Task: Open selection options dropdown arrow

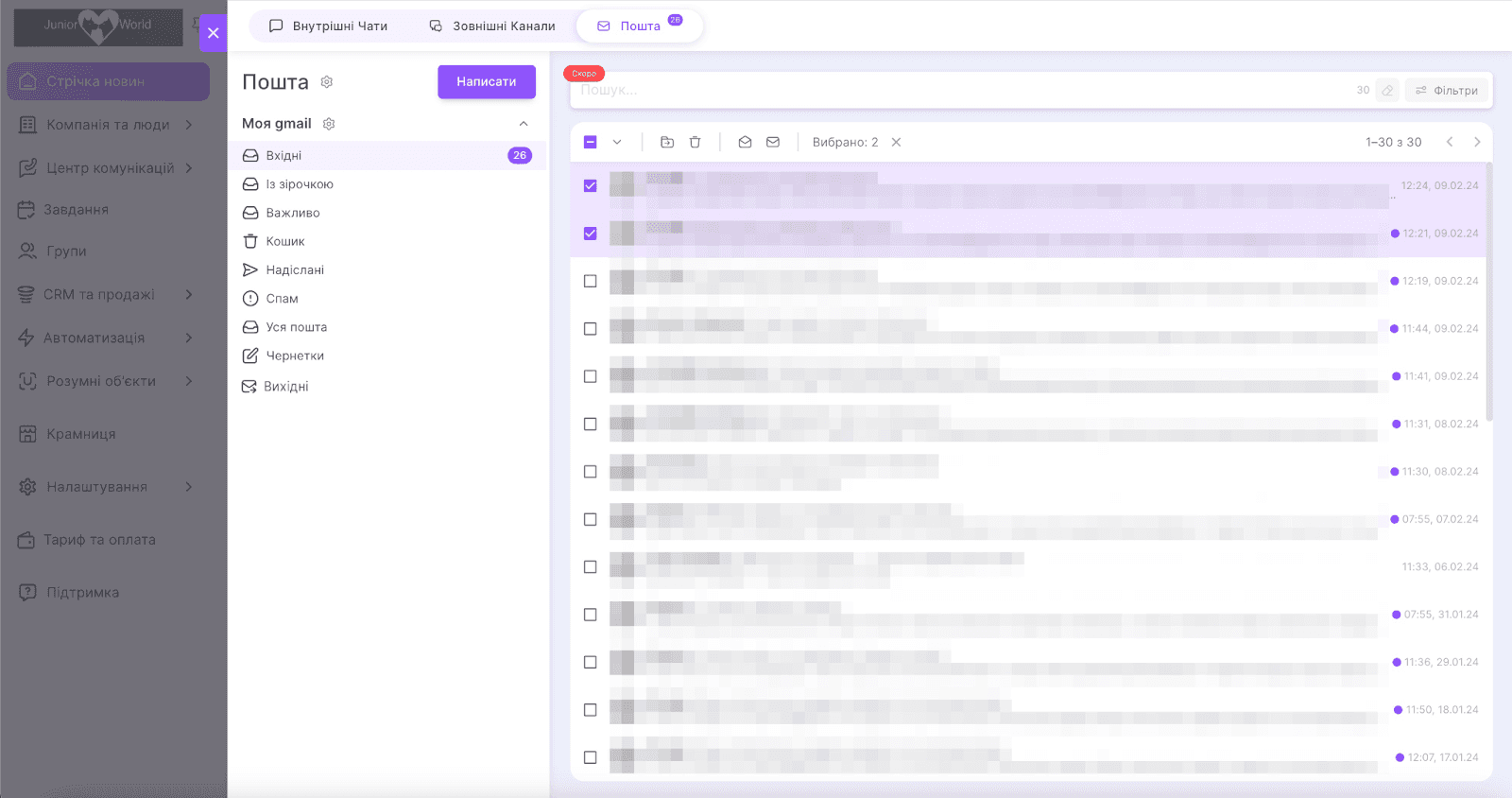Action: [617, 142]
